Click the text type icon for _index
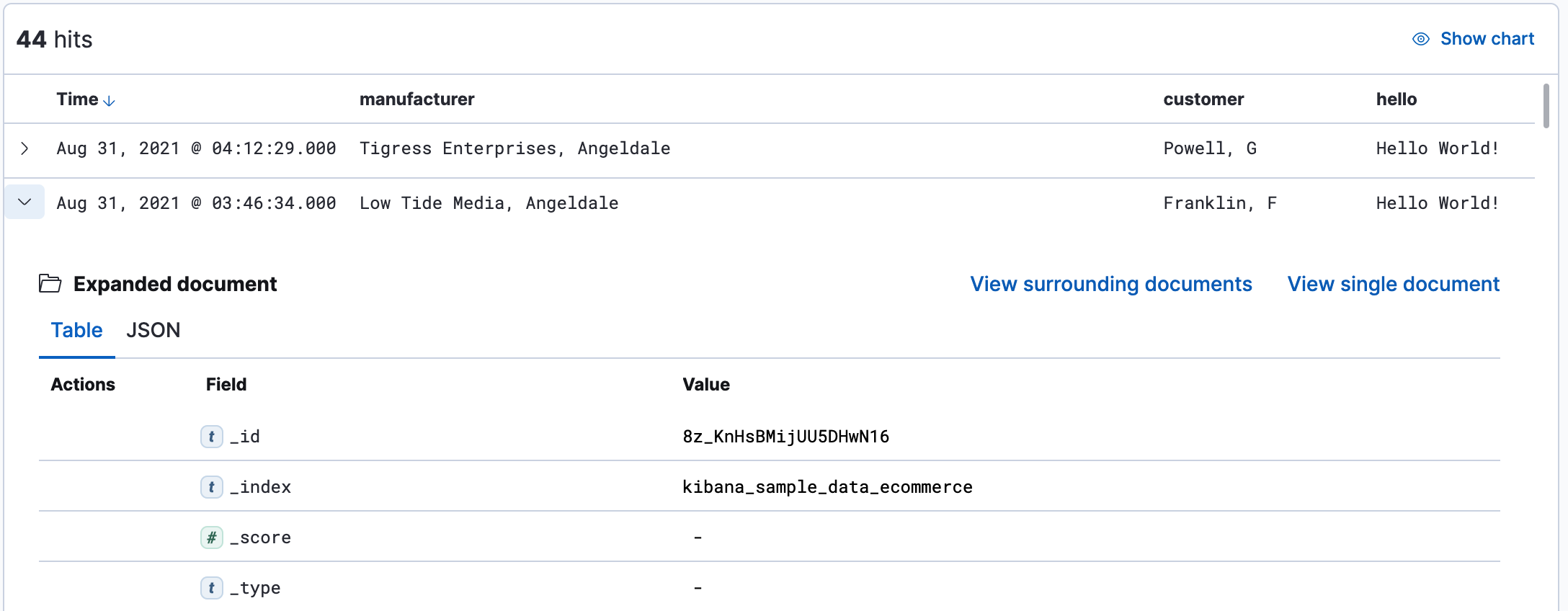The width and height of the screenshot is (1568, 611). 211,487
